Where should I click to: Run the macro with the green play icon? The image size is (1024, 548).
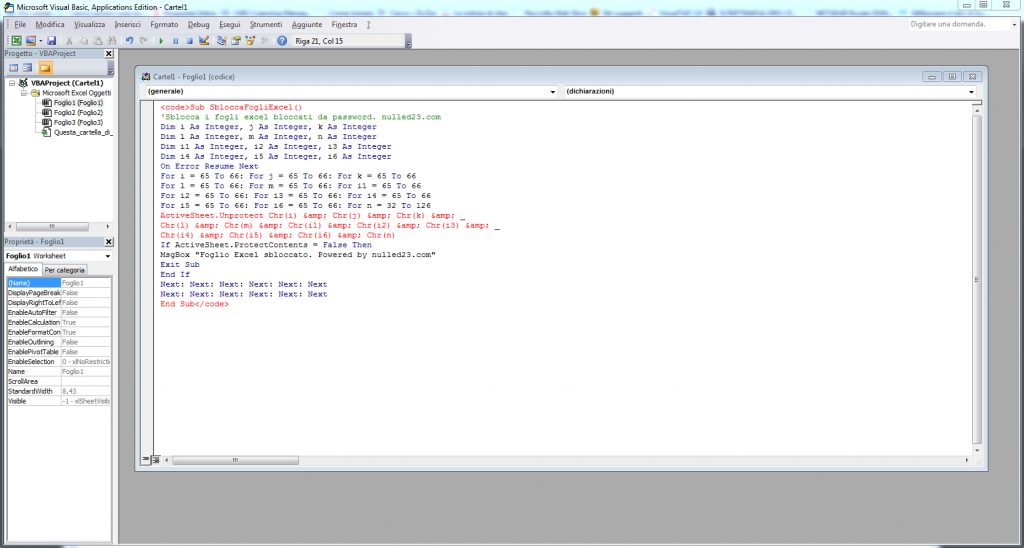(162, 41)
